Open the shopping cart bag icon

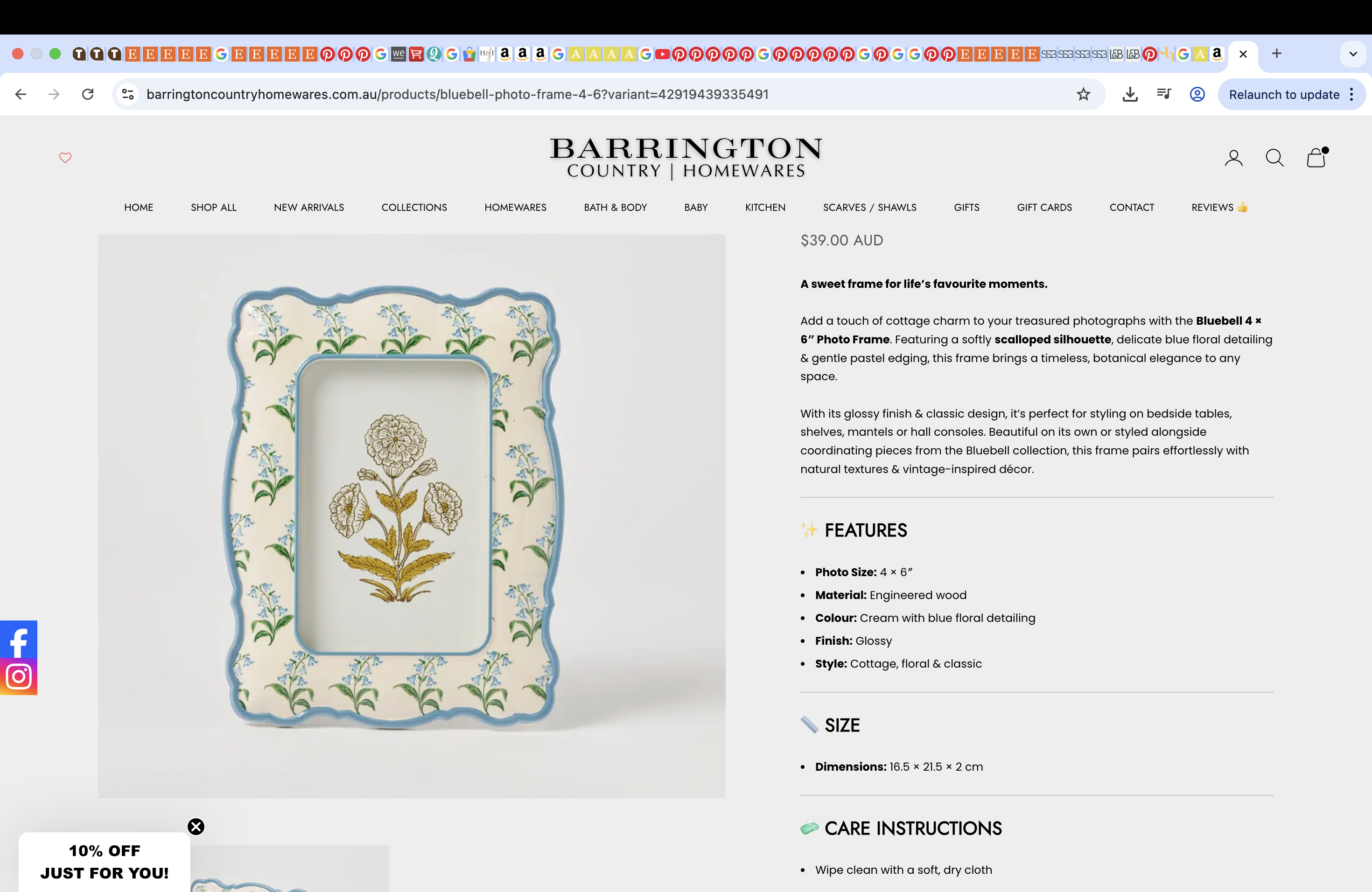coord(1316,157)
